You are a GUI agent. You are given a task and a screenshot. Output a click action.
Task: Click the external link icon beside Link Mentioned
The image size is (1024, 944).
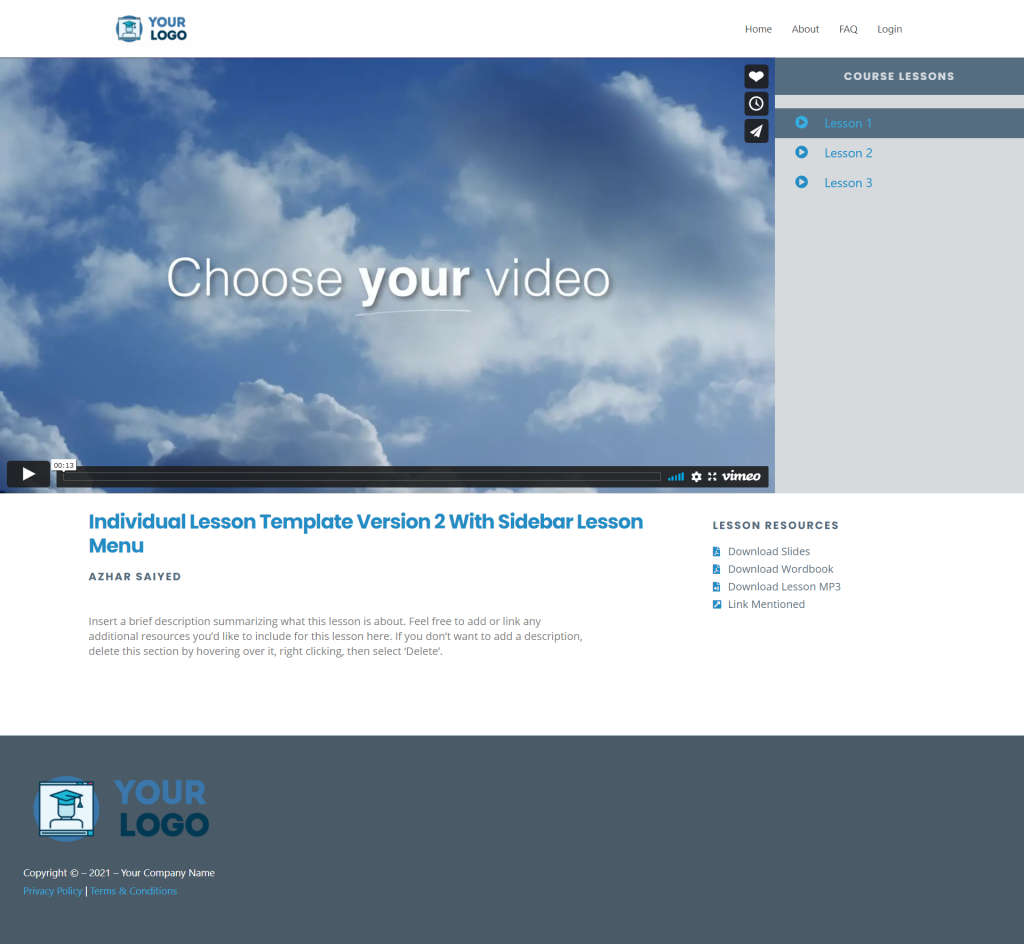[x=716, y=605]
